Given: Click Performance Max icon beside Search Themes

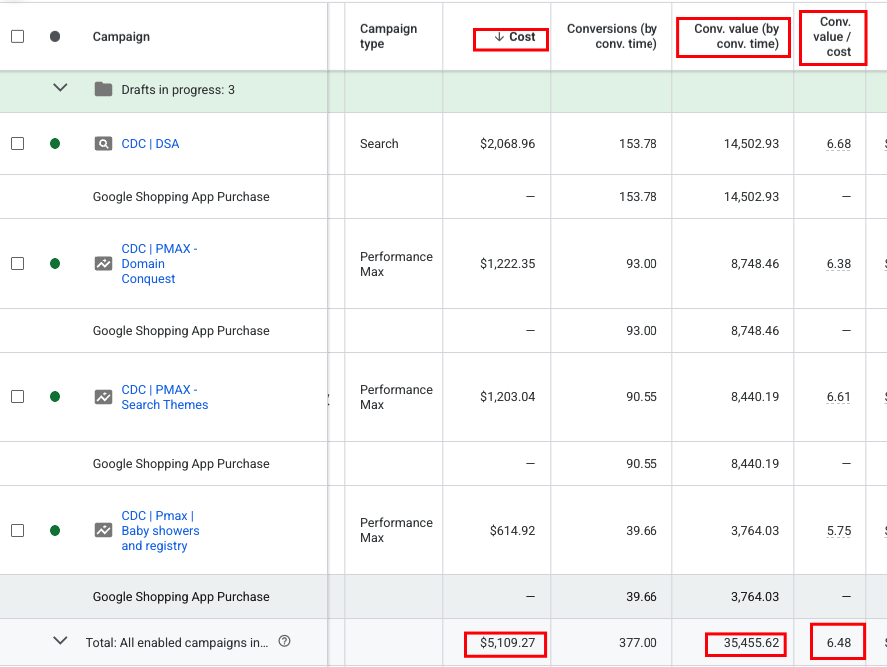Looking at the screenshot, I should (103, 397).
